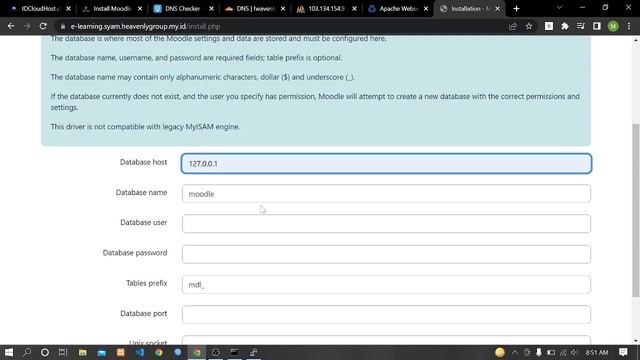Image resolution: width=640 pixels, height=360 pixels.
Task: Open File Explorer from the taskbar
Action: [x=83, y=352]
